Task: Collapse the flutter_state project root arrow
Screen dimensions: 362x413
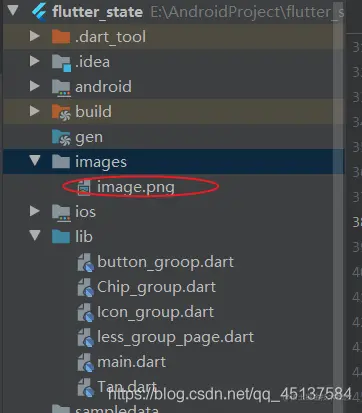Action: tap(13, 10)
